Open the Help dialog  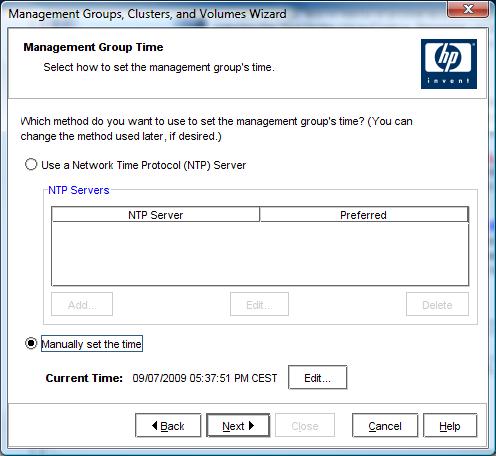click(450, 425)
